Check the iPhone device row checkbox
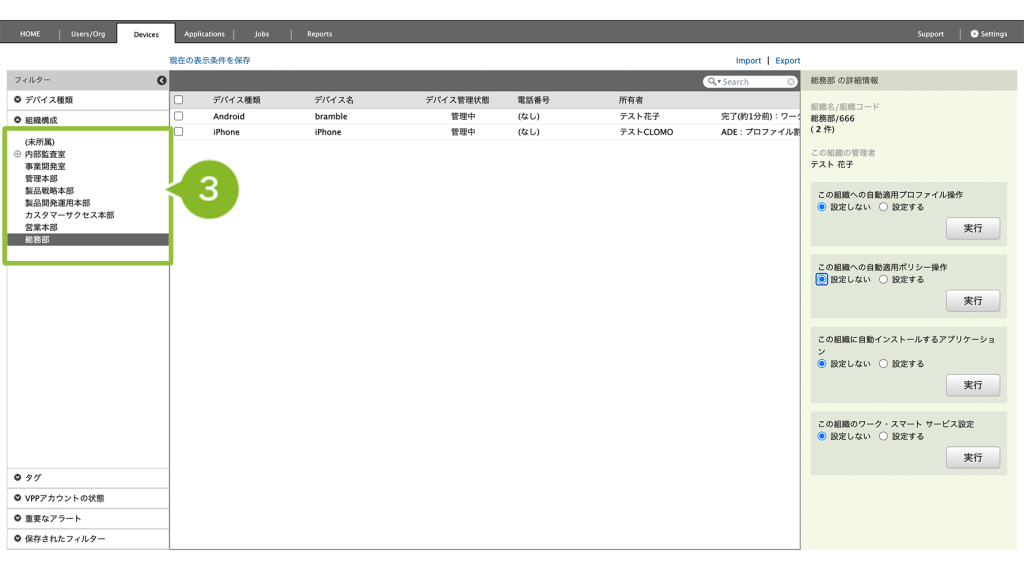The height and width of the screenshot is (576, 1024). tap(179, 132)
